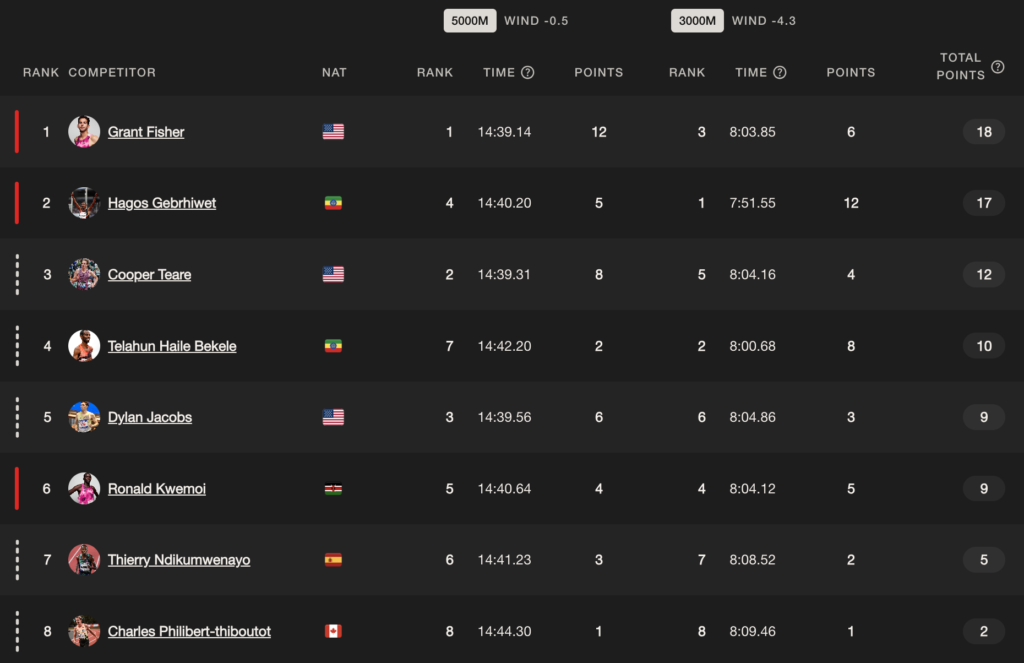Click Hagos Gebrhiwet's total points badge 17
This screenshot has width=1024, height=663.
(984, 203)
